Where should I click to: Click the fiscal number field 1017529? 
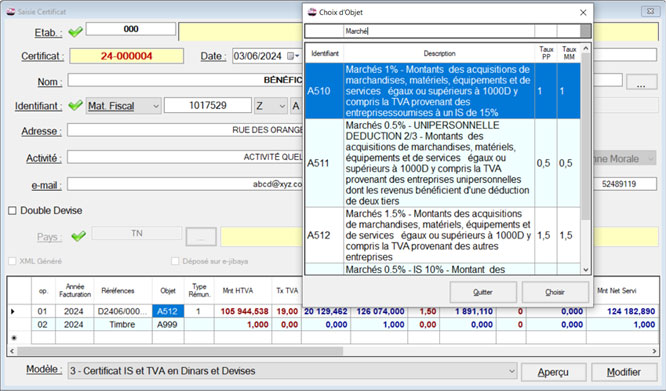[208, 105]
